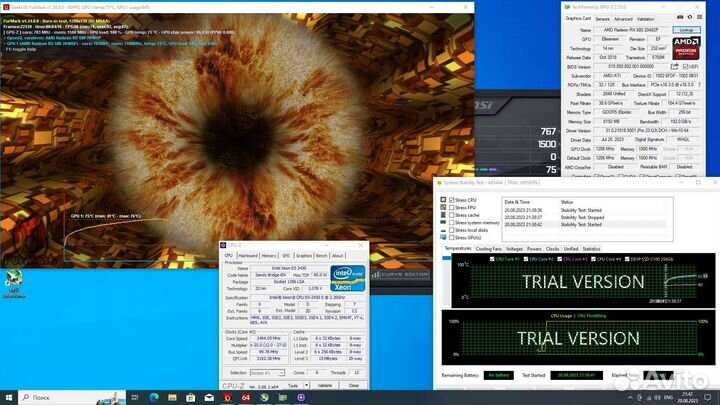Switch to CPU-Z taskbar icon
The width and height of the screenshot is (720, 405).
(x=301, y=398)
